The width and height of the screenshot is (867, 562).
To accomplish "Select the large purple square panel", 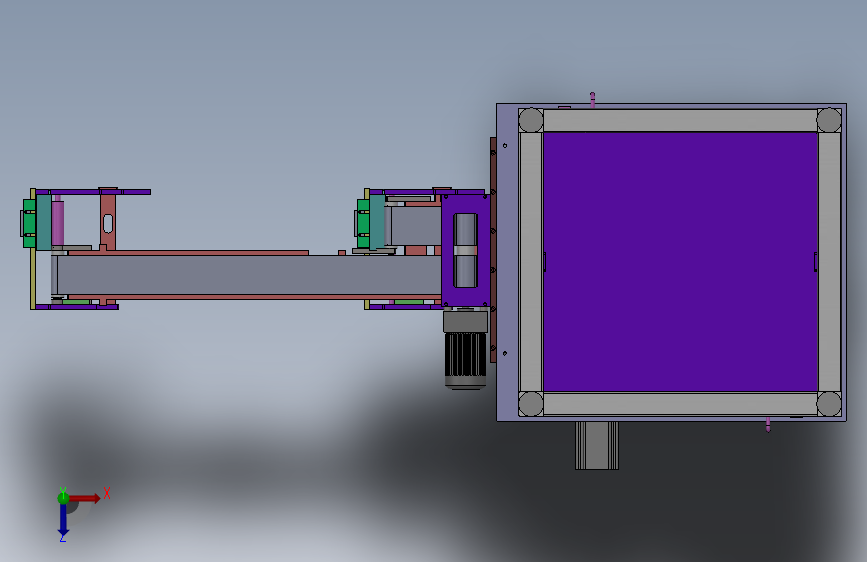I will (x=680, y=262).
